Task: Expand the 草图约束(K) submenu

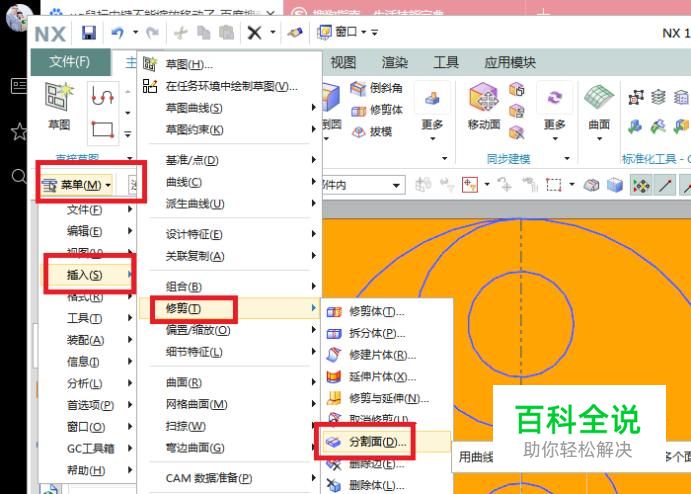Action: tap(229, 130)
